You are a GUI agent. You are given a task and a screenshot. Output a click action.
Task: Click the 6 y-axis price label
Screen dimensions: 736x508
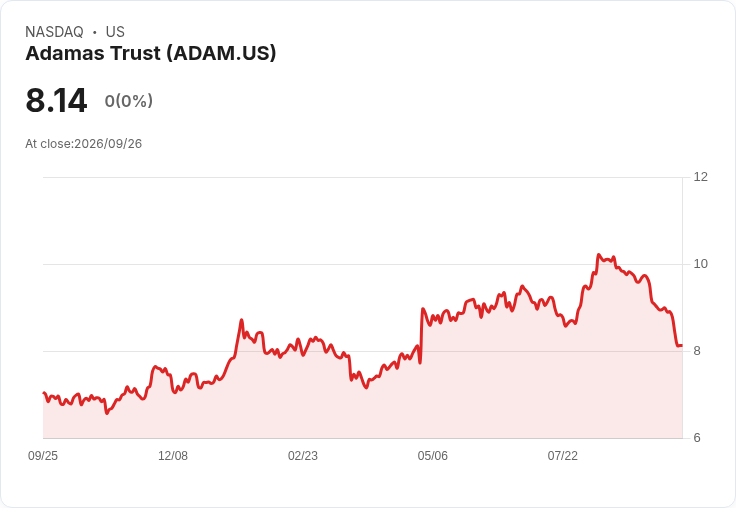(x=697, y=438)
